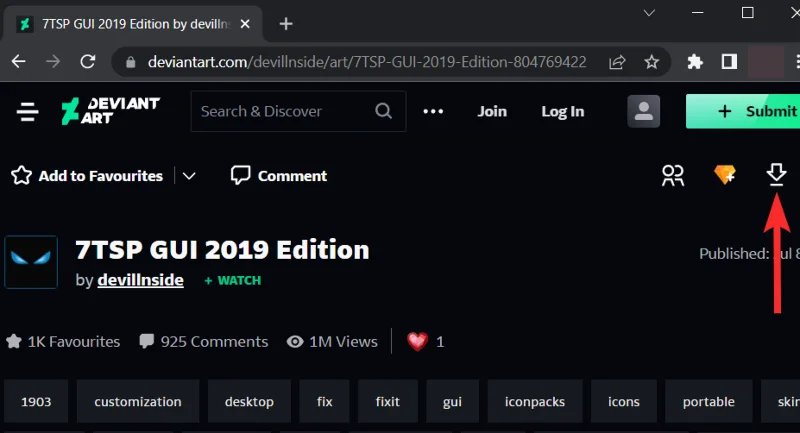Image resolution: width=800 pixels, height=433 pixels.
Task: Click the Comment speech bubble icon
Action: point(240,175)
